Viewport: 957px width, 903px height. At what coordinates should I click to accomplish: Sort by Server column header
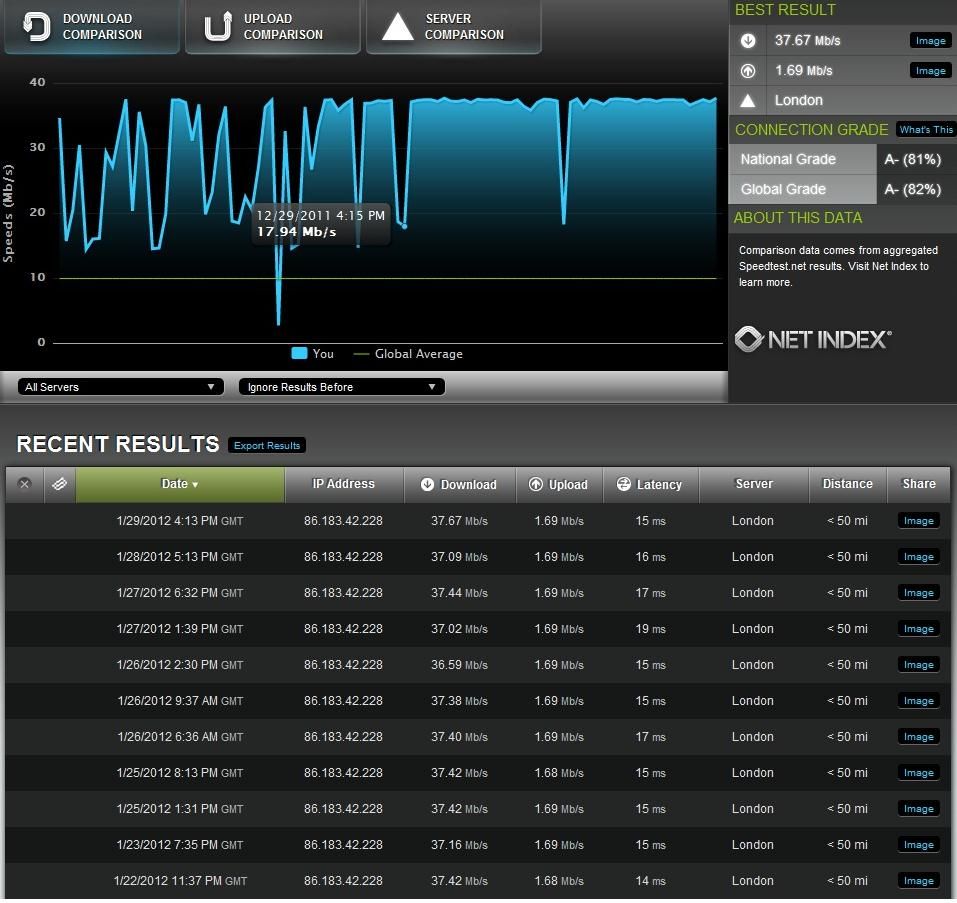click(754, 484)
